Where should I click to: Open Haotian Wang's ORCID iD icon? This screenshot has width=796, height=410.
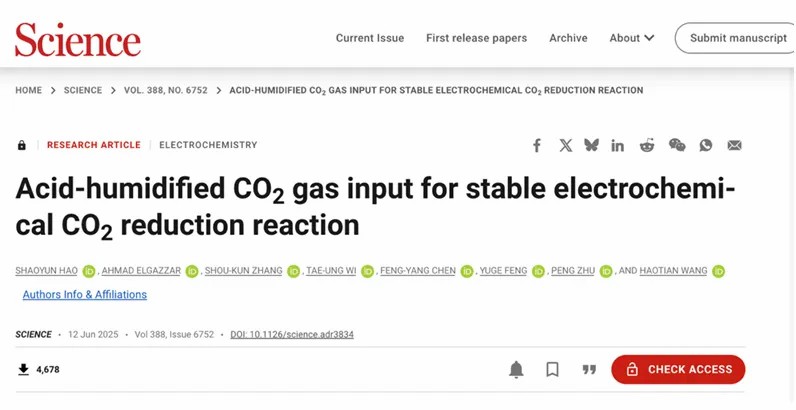coord(718,271)
